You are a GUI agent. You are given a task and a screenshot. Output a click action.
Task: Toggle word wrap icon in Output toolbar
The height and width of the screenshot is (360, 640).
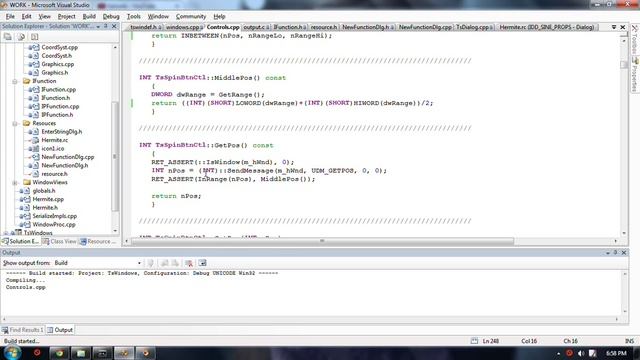click(x=202, y=263)
